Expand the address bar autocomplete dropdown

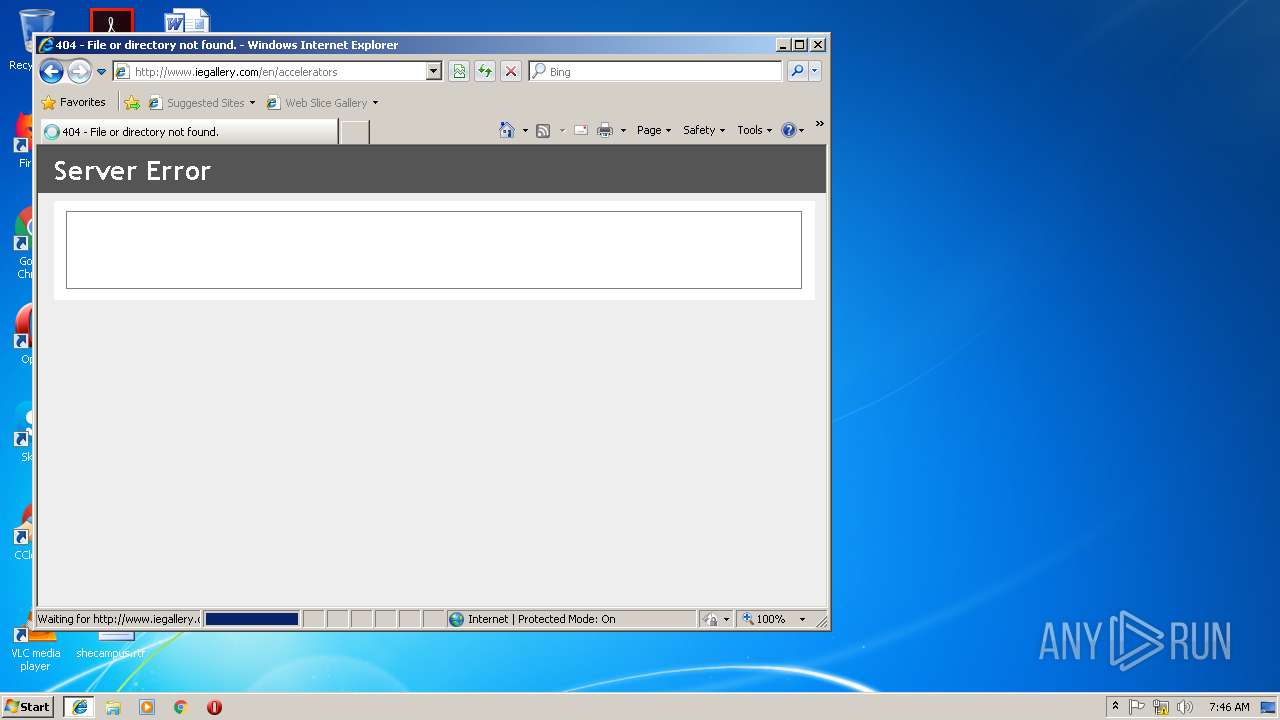(x=433, y=71)
